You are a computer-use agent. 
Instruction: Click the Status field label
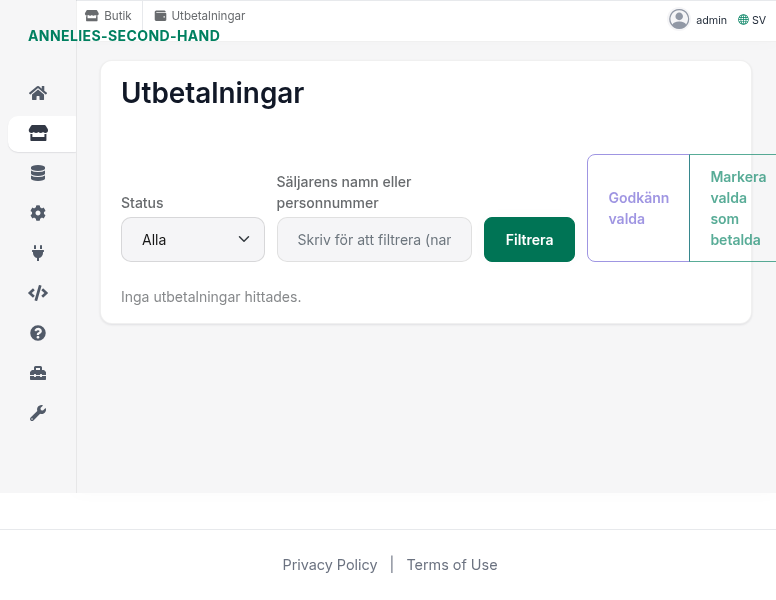[x=142, y=203]
